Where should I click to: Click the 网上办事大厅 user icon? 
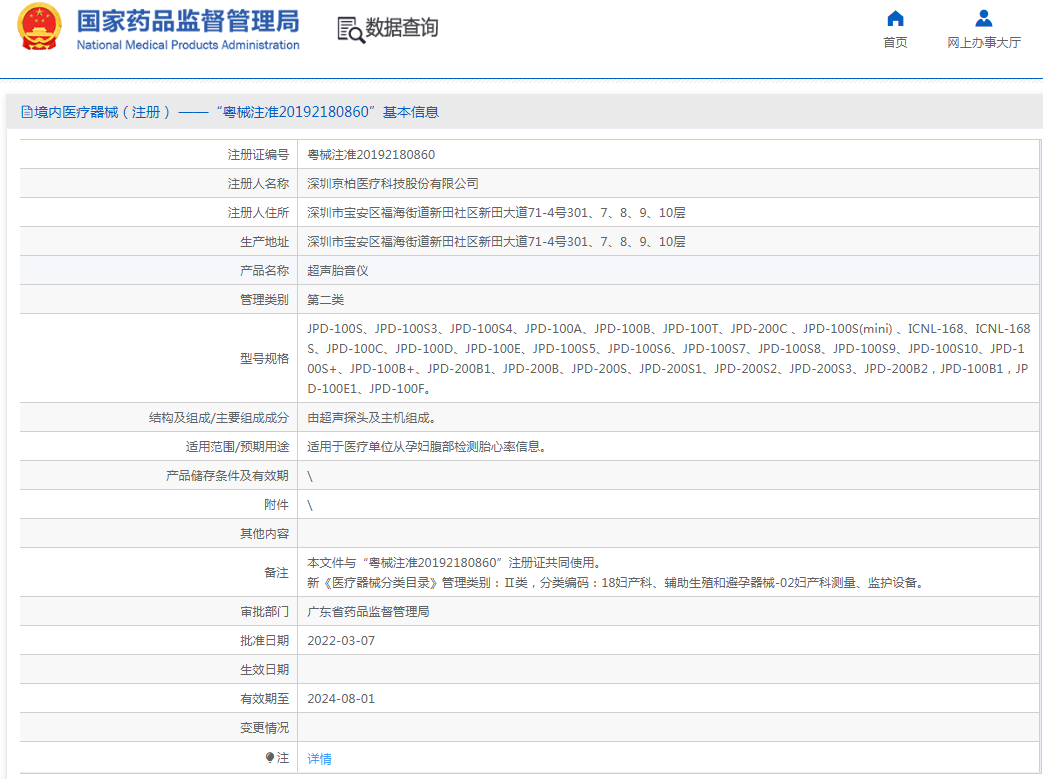(984, 18)
